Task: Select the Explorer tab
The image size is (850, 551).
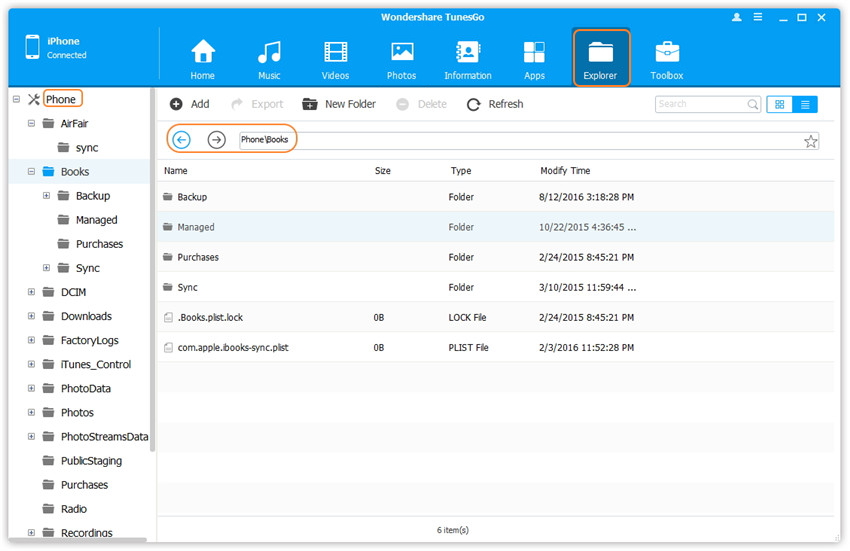Action: coord(601,58)
